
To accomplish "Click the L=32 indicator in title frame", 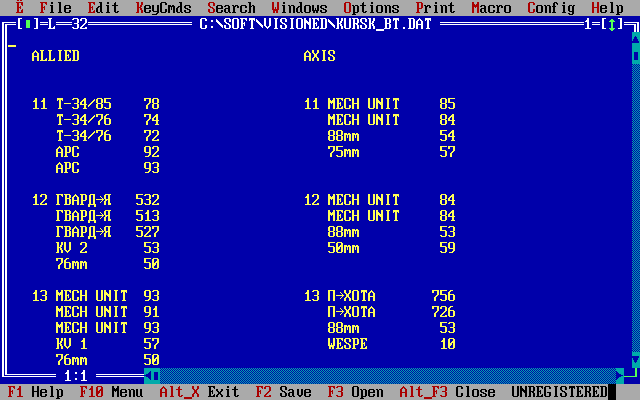I will click(68, 24).
